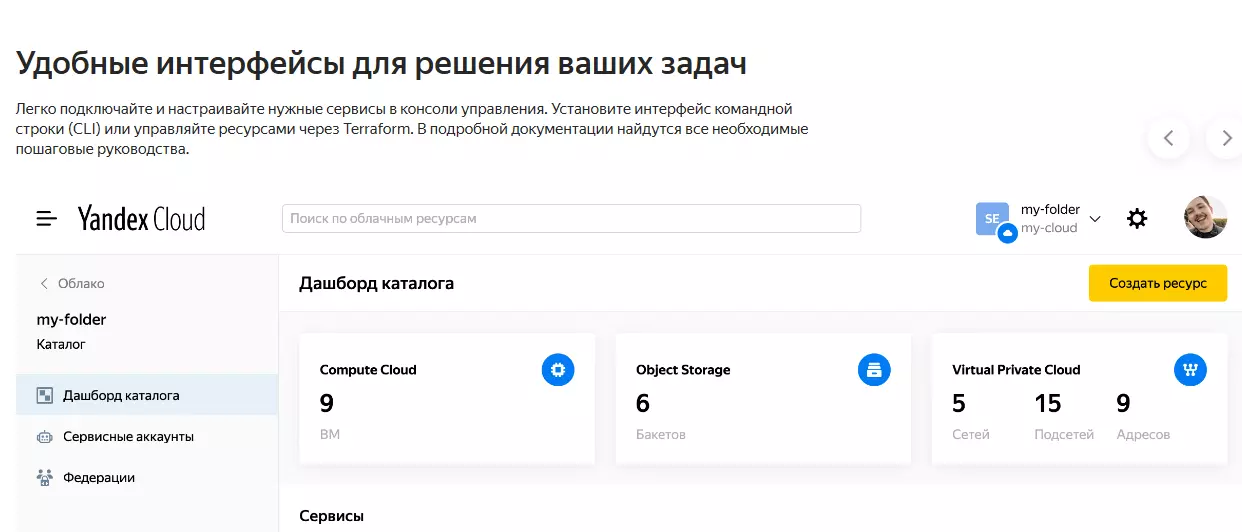This screenshot has height=532, width=1242.
Task: Click the my-cloud label in header
Action: point(1049,228)
